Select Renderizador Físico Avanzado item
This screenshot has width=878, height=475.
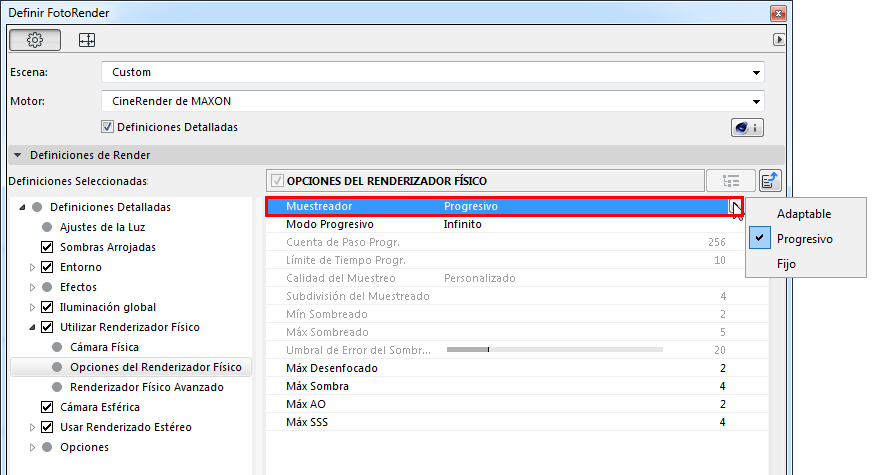click(x=147, y=387)
